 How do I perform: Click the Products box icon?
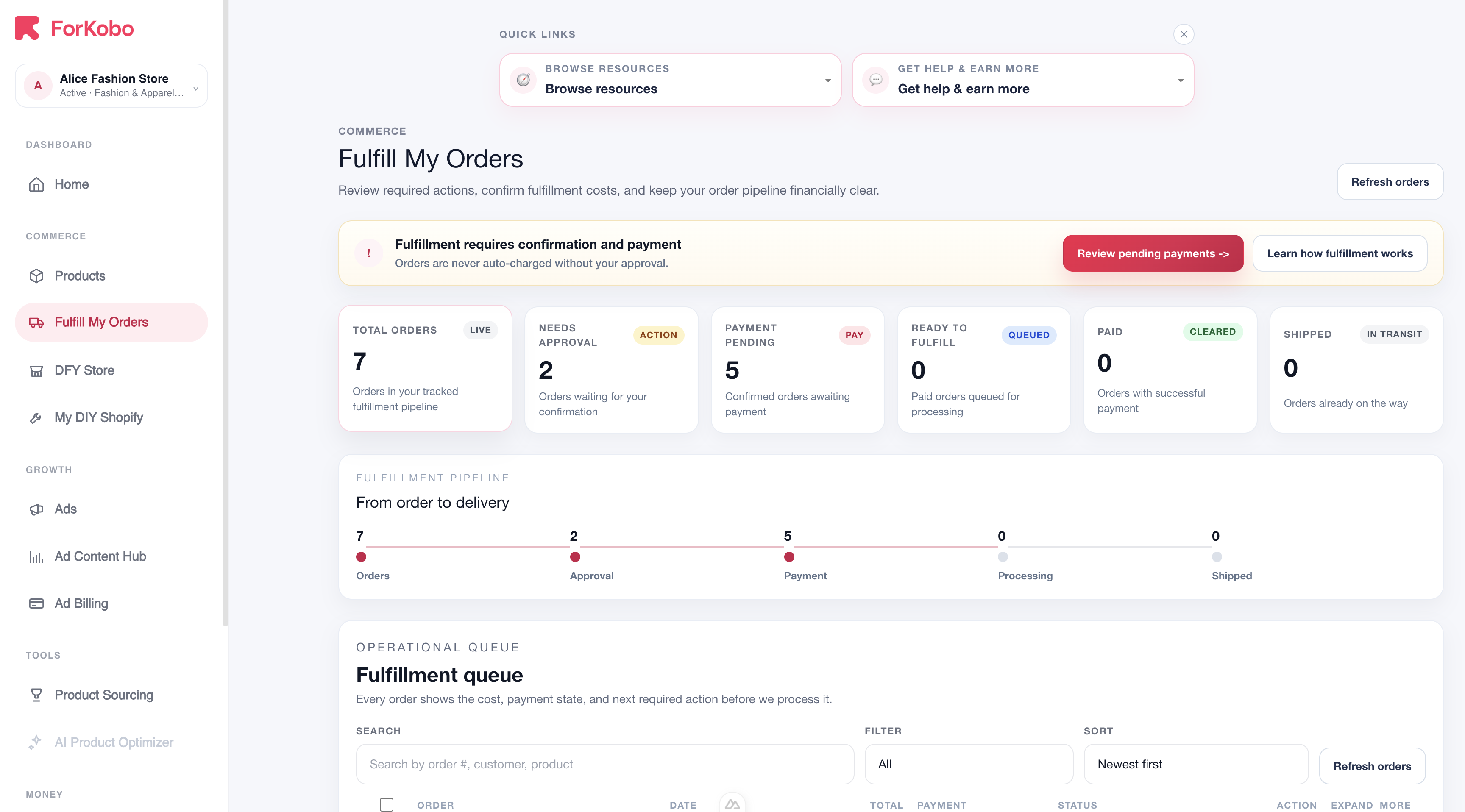[x=36, y=276]
